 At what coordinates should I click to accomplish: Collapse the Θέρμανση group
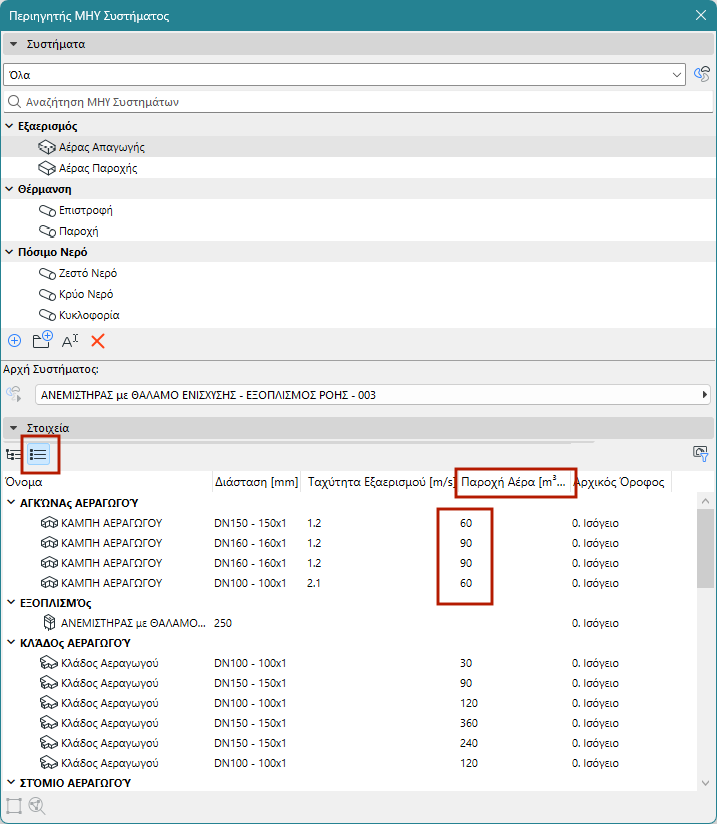(9, 189)
